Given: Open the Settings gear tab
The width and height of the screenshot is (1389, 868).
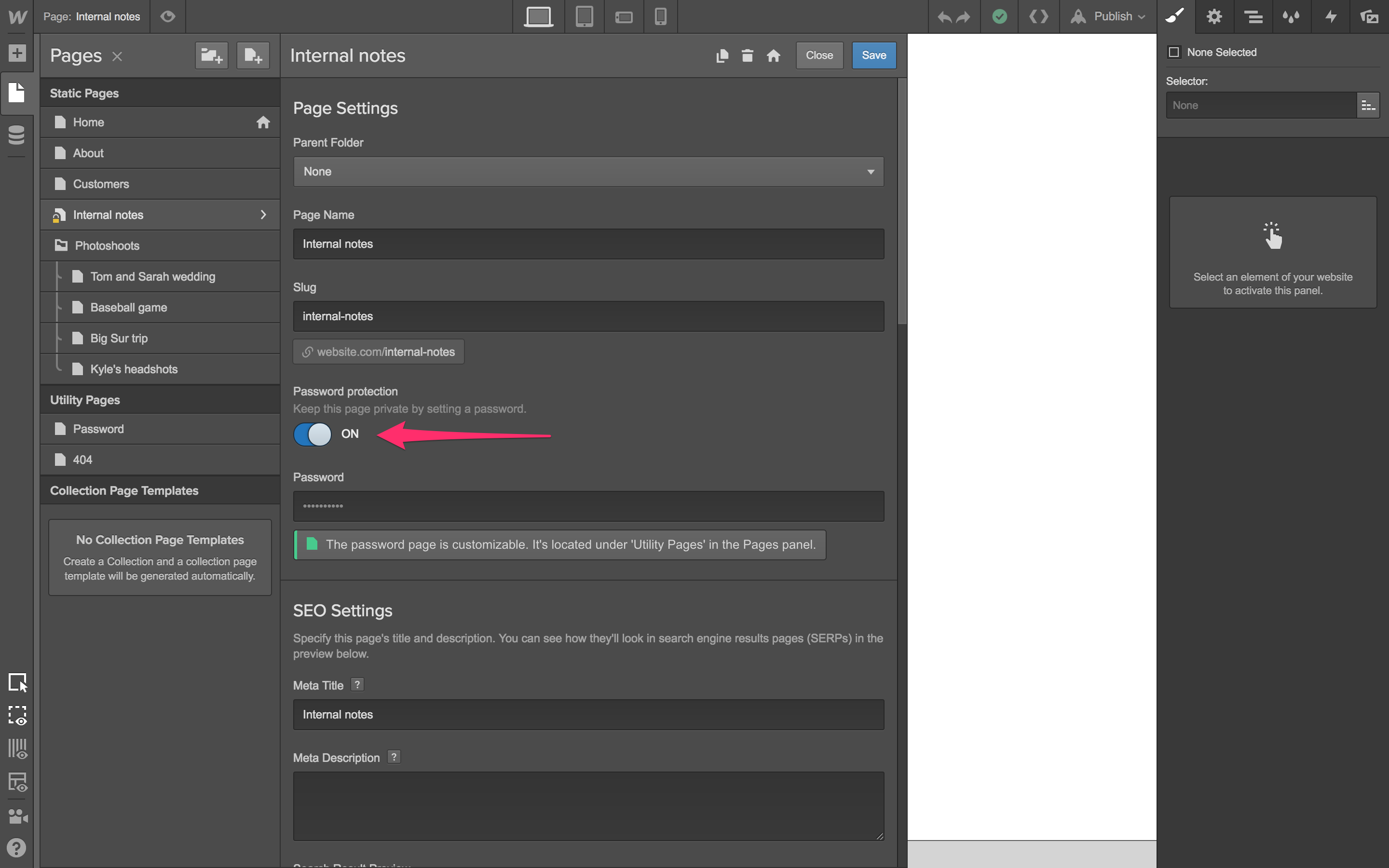Looking at the screenshot, I should [x=1214, y=17].
